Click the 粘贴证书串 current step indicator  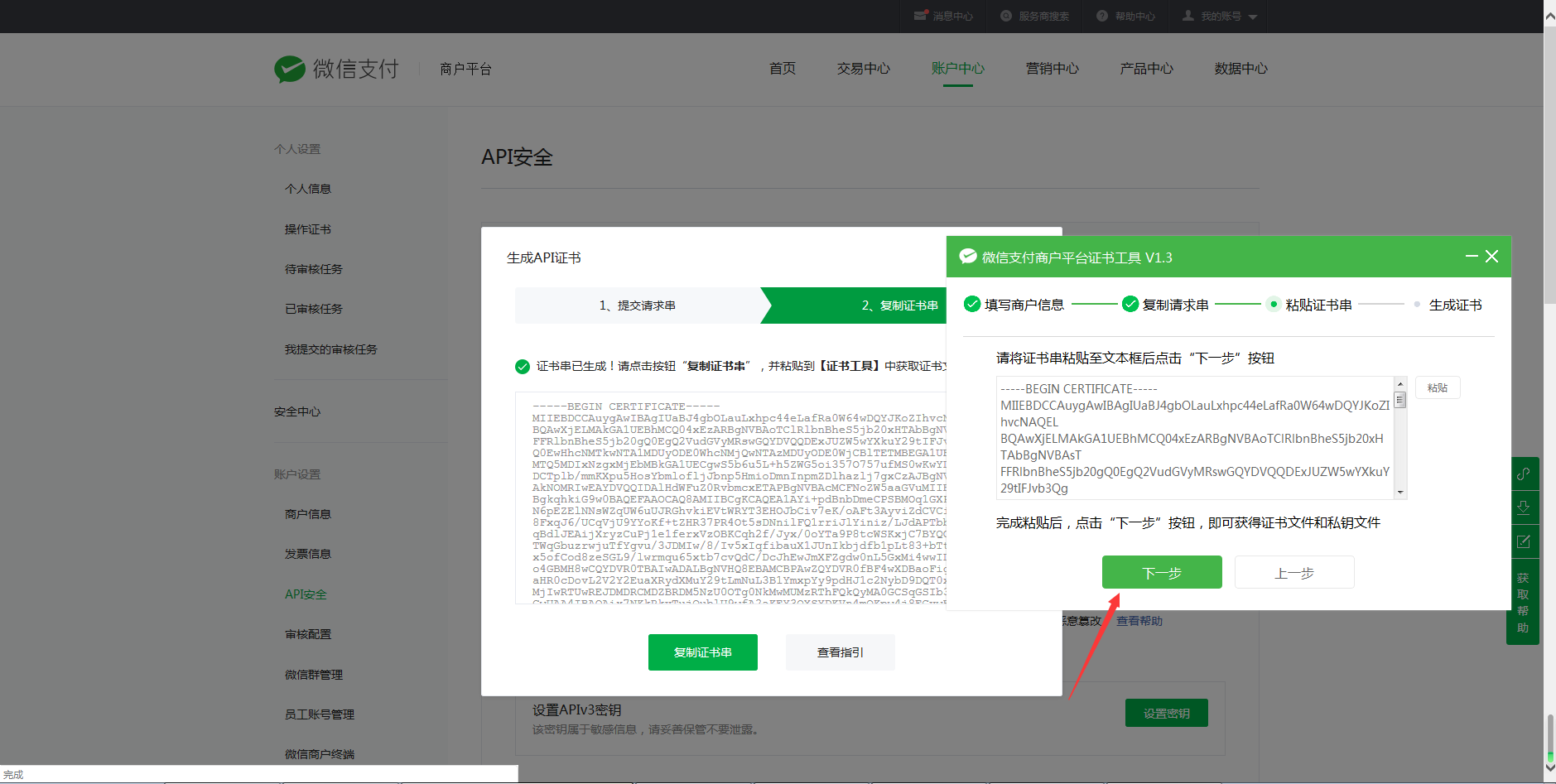[x=1274, y=305]
